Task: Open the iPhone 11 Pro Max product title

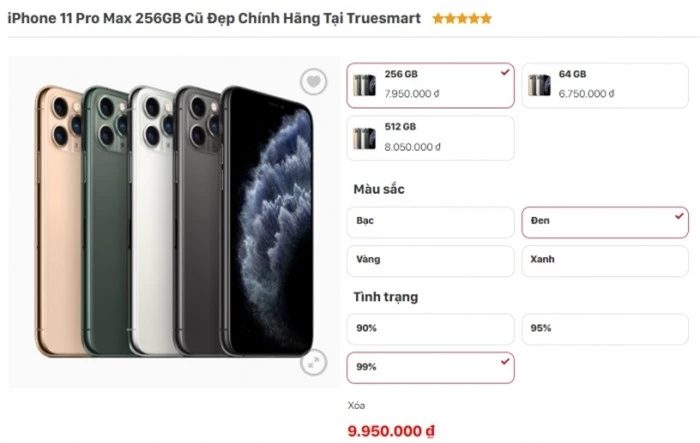Action: pos(214,18)
